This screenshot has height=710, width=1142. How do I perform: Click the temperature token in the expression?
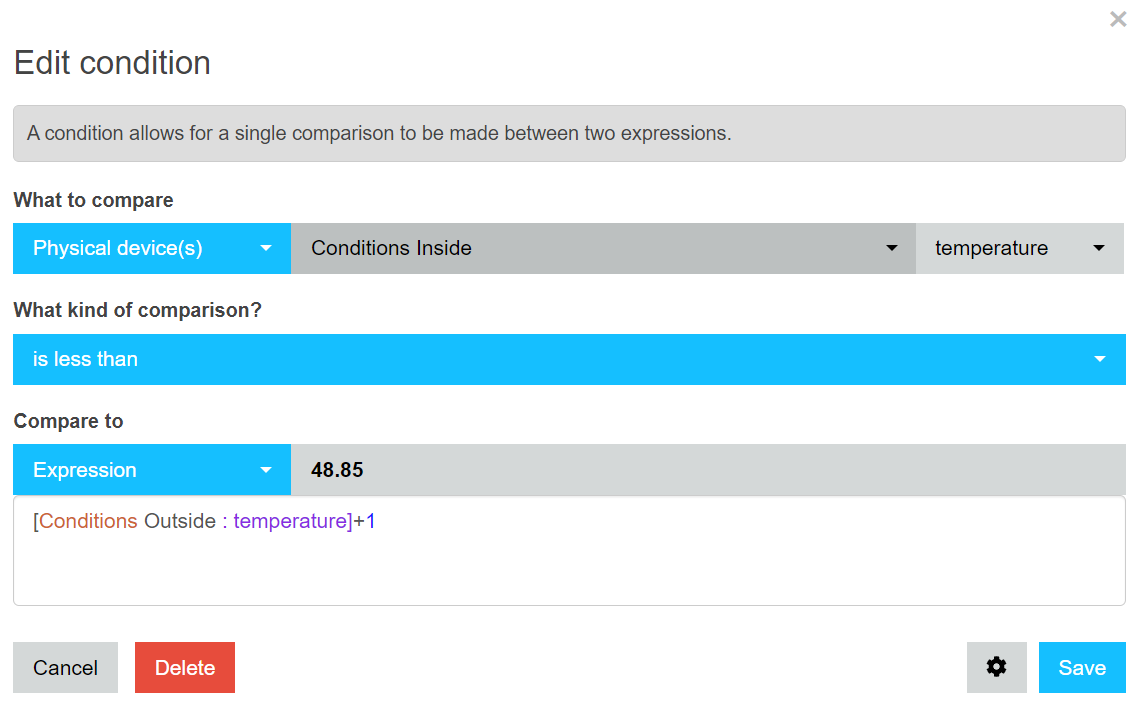[289, 520]
